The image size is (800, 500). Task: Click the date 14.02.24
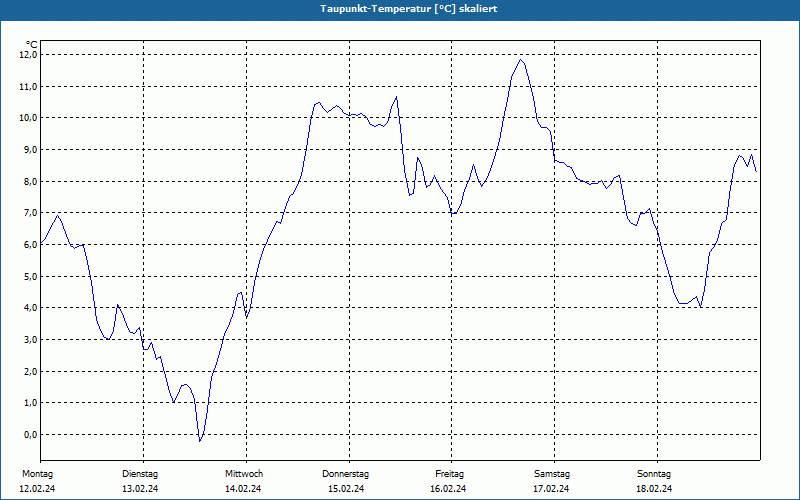243,489
